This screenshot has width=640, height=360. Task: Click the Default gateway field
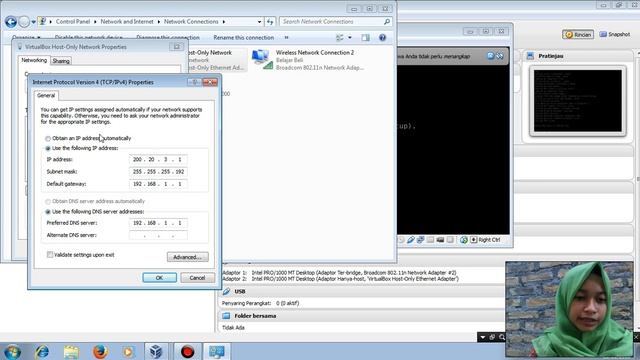click(x=158, y=184)
